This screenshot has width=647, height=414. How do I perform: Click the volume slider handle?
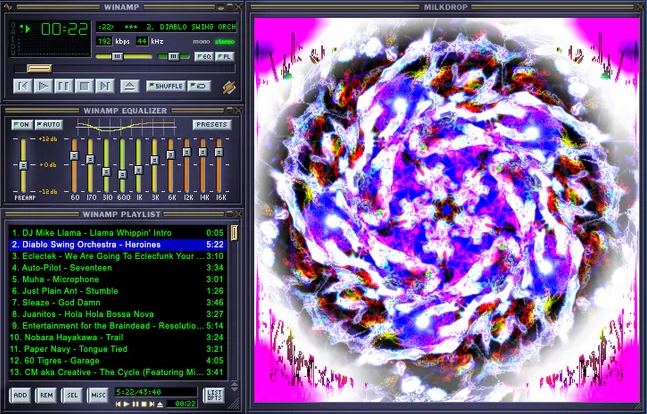(118, 56)
